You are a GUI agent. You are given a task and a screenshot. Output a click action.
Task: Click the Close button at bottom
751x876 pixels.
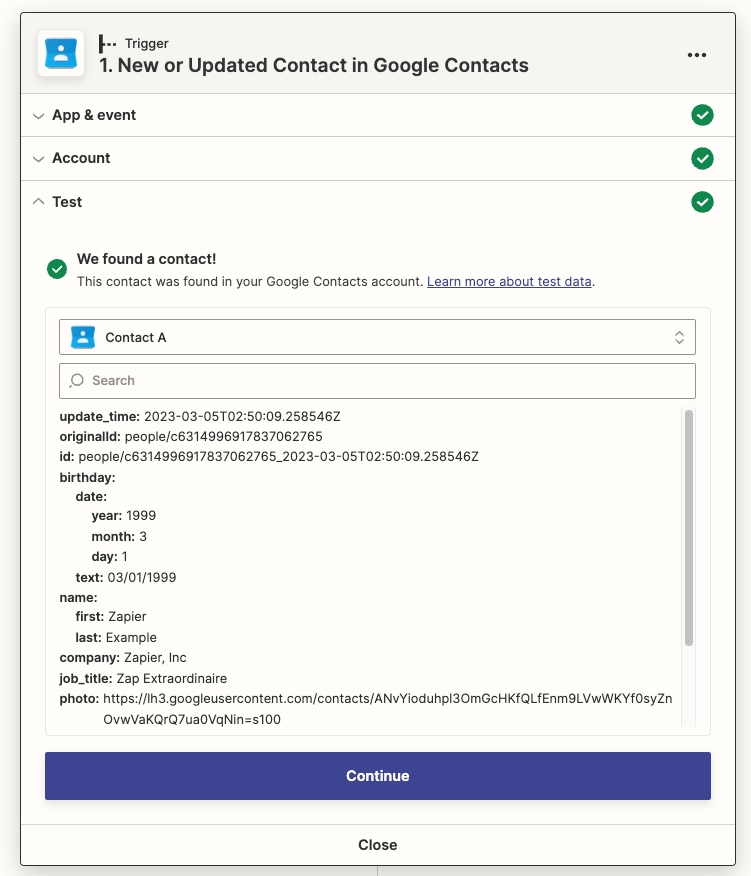click(377, 845)
